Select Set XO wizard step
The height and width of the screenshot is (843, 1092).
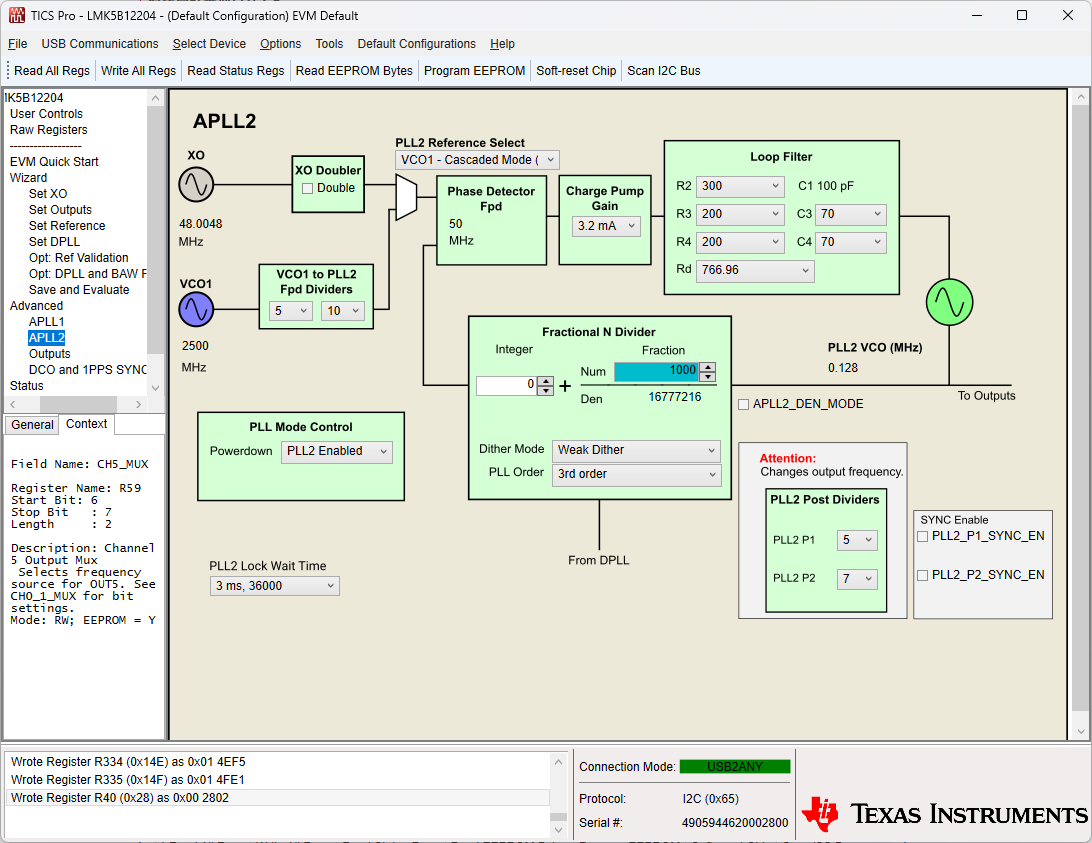click(x=48, y=194)
